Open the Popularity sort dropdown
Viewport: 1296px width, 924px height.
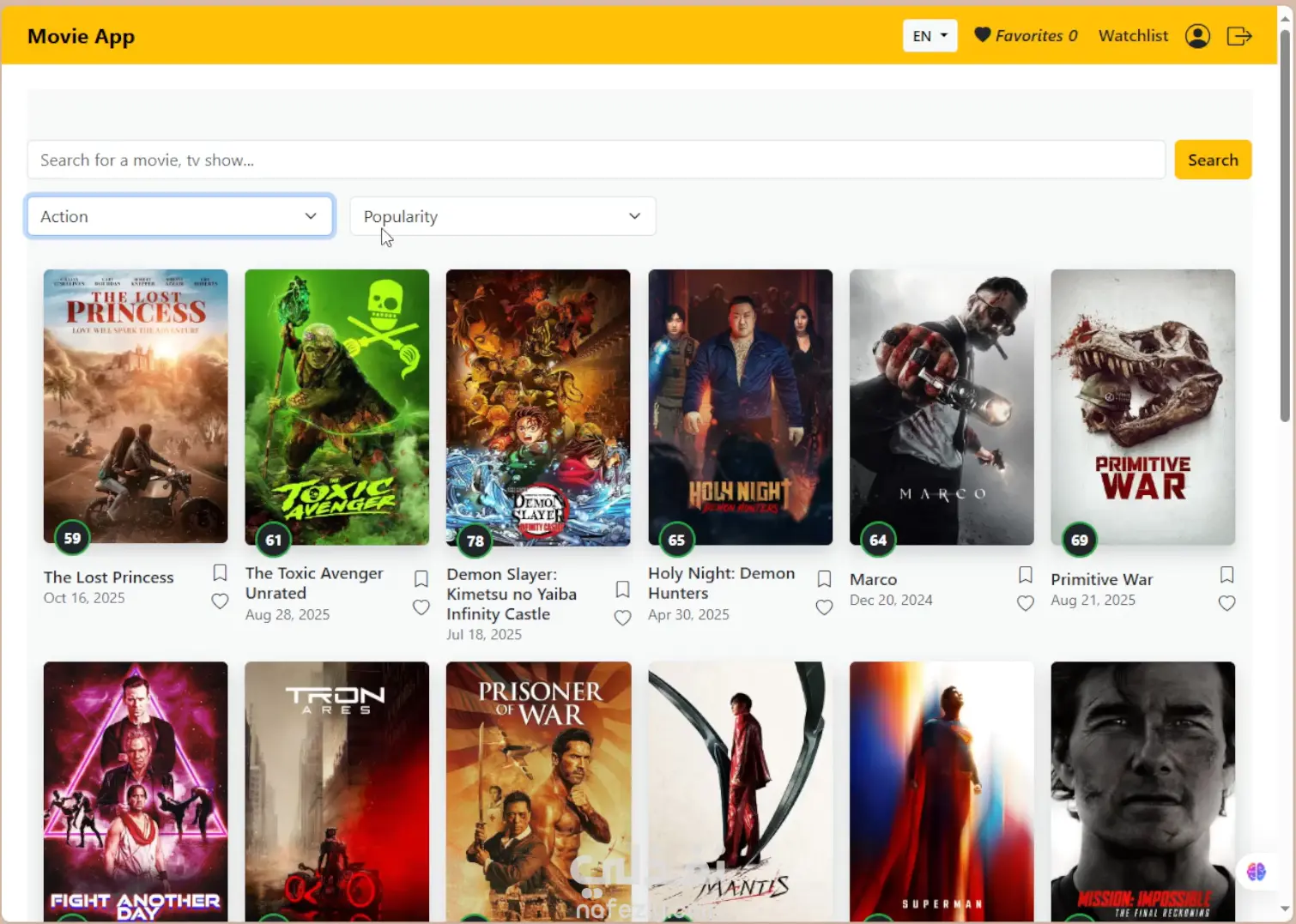pyautogui.click(x=503, y=216)
